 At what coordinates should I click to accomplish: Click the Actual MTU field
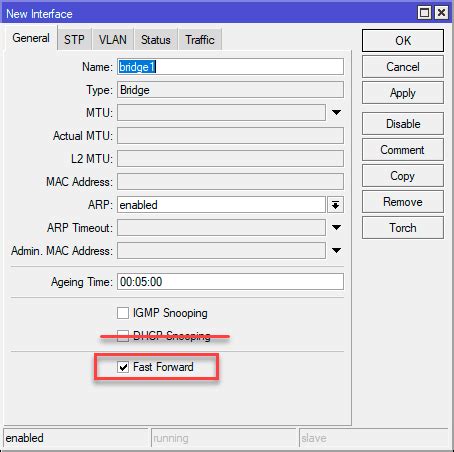230,136
